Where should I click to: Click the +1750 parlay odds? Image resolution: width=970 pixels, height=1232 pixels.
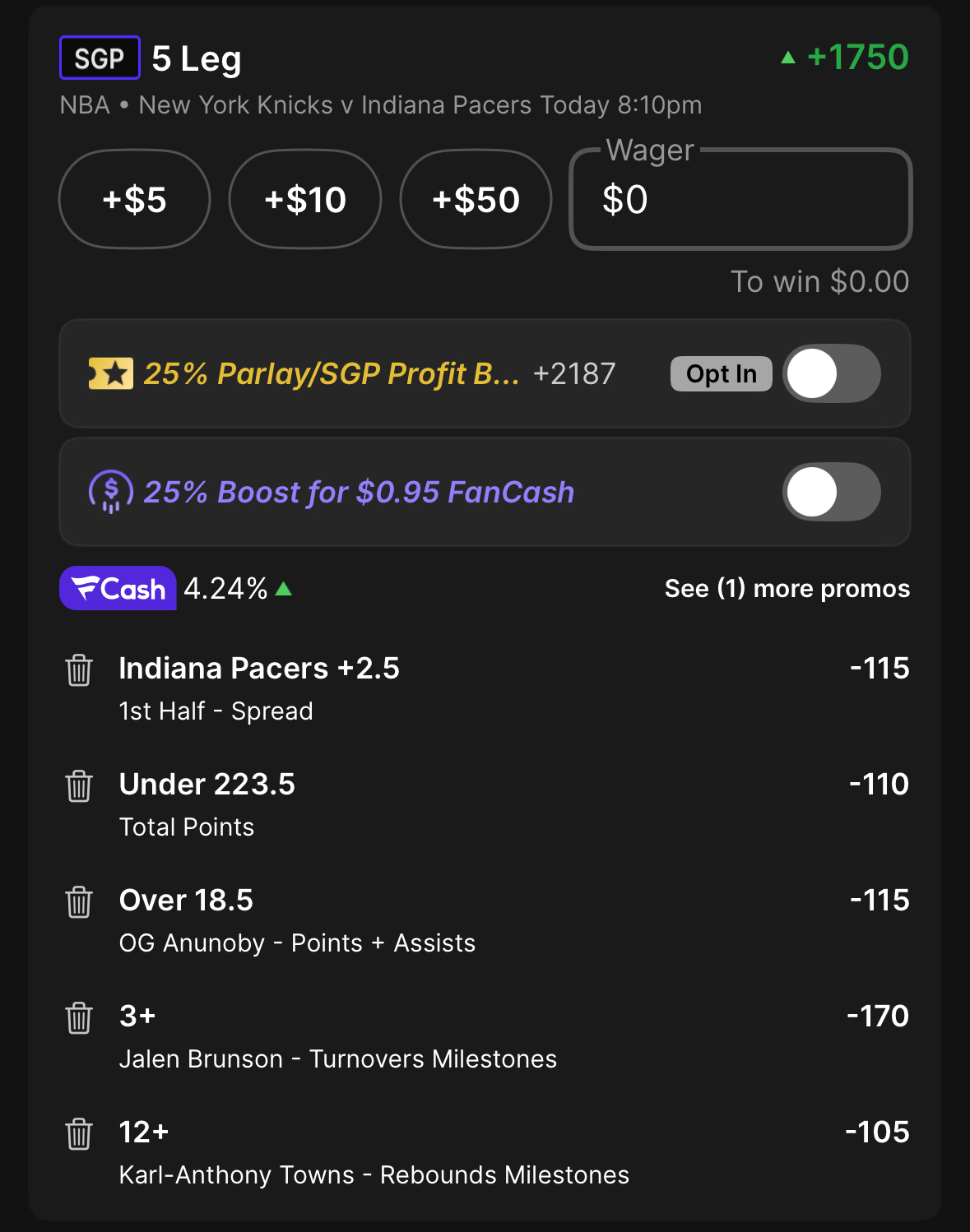856,58
